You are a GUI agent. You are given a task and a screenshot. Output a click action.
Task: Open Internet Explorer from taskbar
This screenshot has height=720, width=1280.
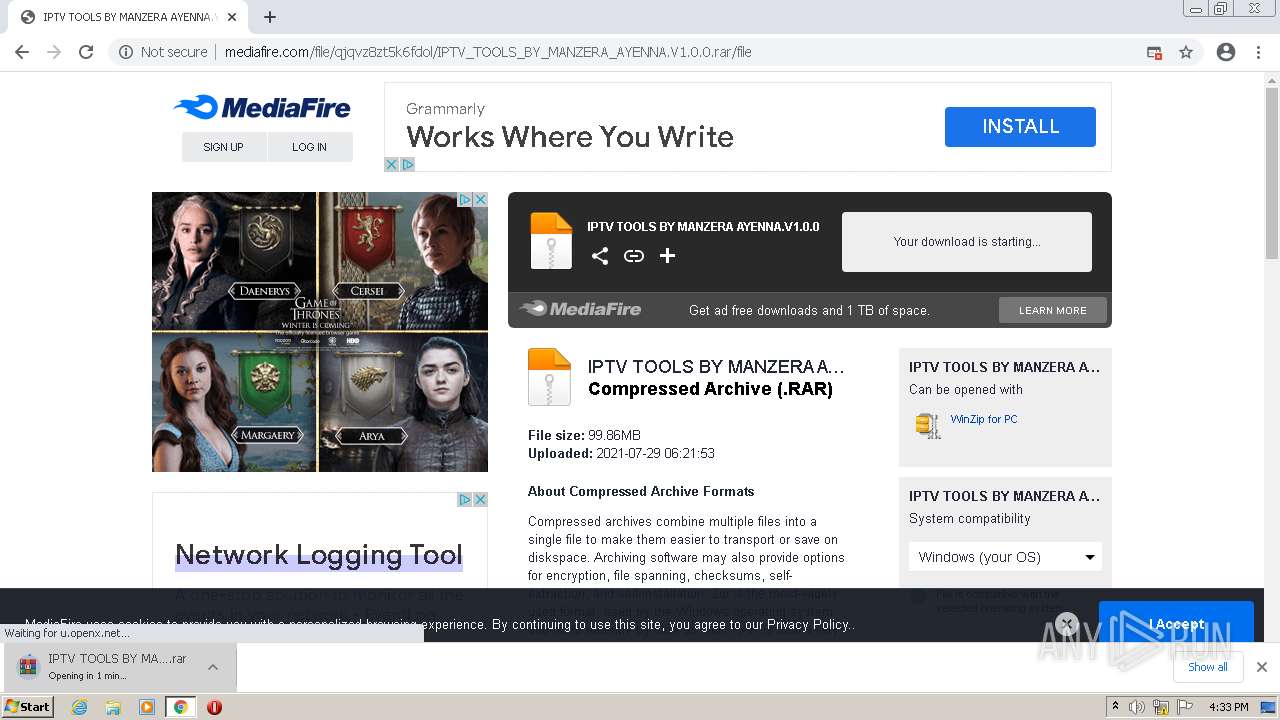79,707
